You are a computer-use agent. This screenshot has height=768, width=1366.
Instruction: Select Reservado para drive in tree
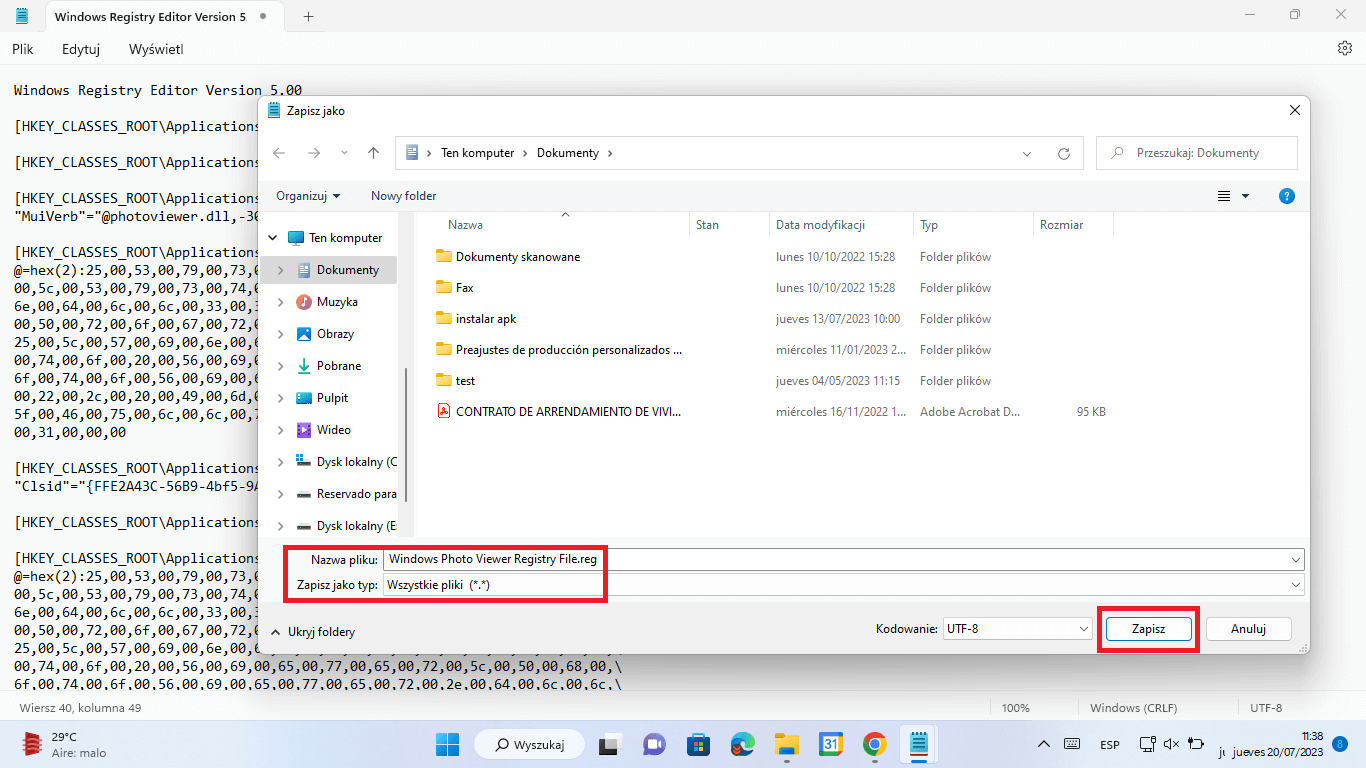346,494
